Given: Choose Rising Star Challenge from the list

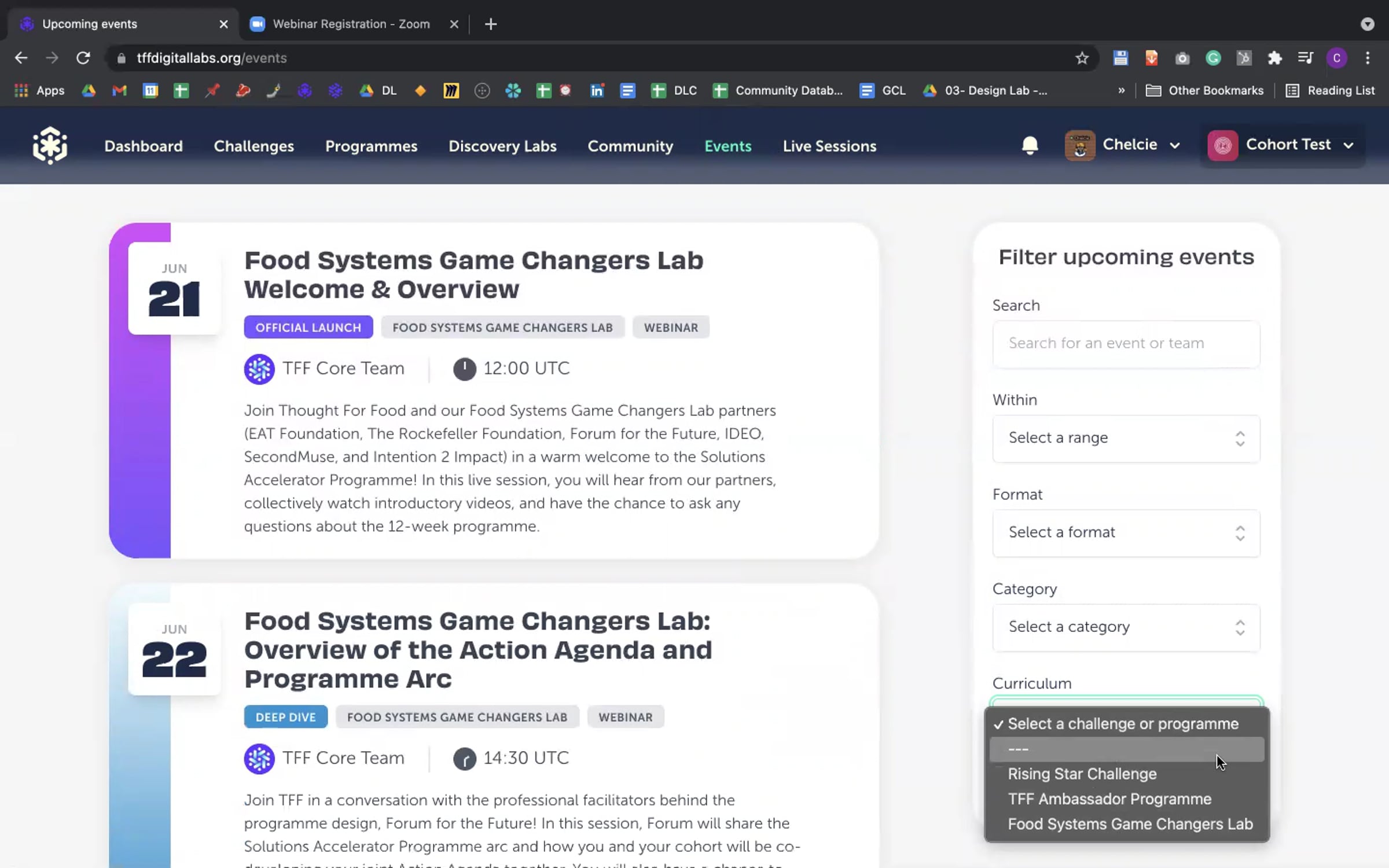Looking at the screenshot, I should point(1082,774).
